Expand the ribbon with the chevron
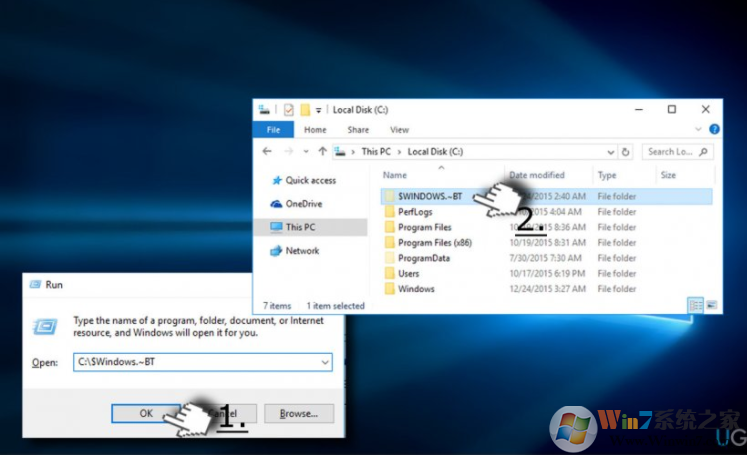This screenshot has width=747, height=455. (701, 130)
